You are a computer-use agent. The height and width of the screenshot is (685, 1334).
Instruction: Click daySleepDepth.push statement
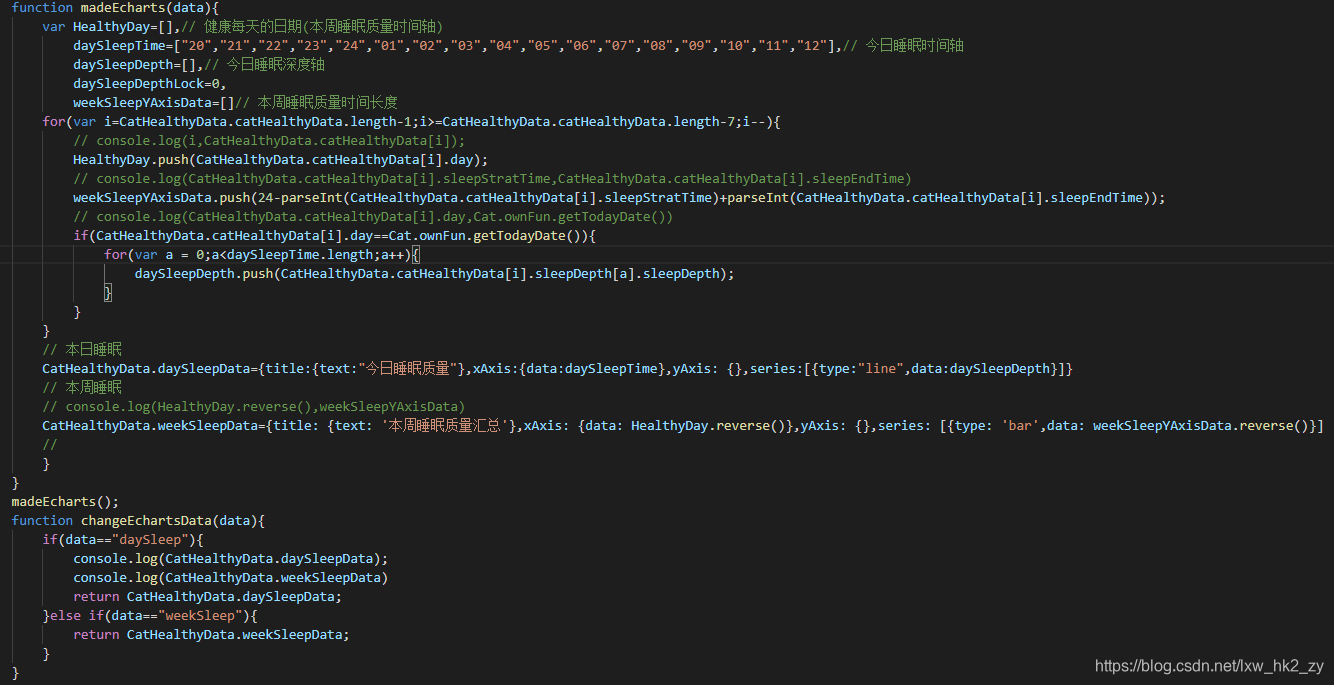(434, 274)
